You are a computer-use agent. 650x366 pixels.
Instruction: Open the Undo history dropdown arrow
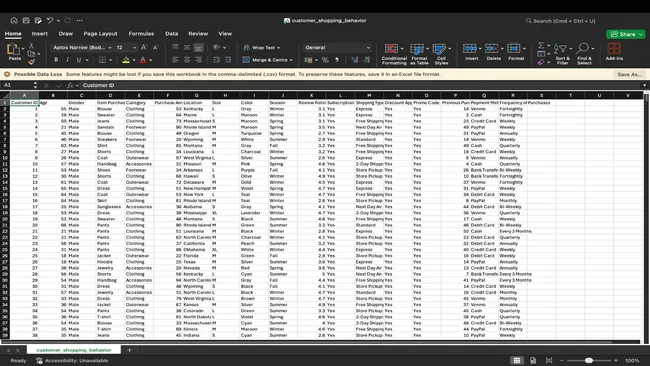pos(58,20)
